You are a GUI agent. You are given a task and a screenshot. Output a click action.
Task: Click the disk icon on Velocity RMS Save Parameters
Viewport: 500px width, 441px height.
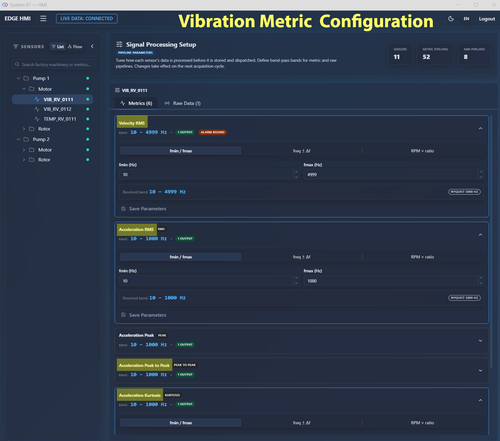click(x=123, y=209)
